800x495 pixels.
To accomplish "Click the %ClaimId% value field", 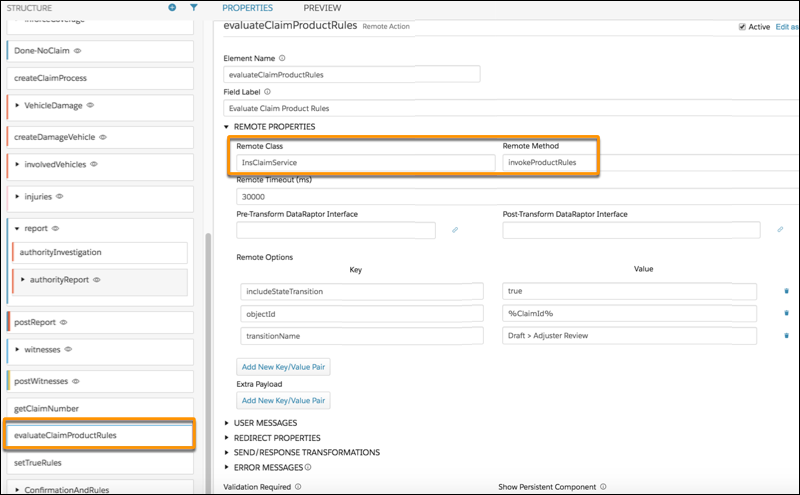I will [x=630, y=313].
